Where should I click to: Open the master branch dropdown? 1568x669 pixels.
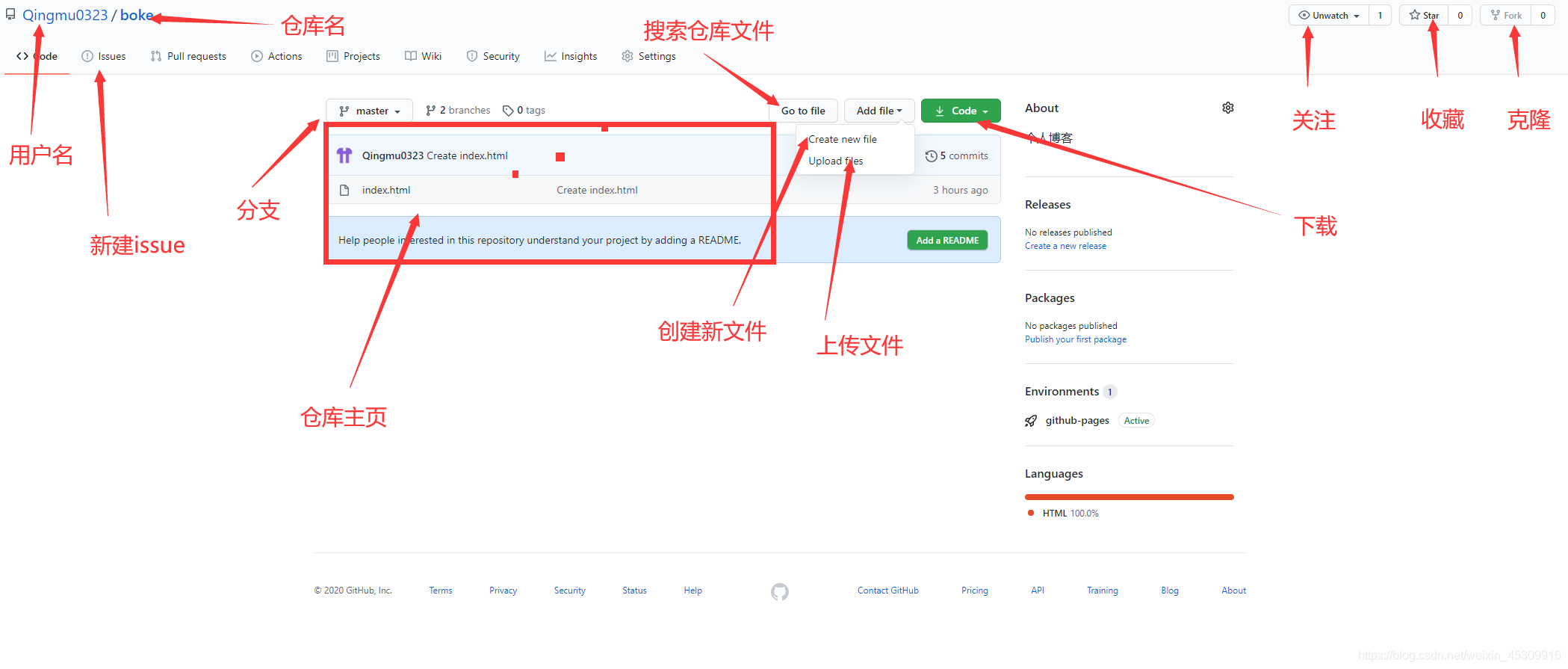[369, 111]
